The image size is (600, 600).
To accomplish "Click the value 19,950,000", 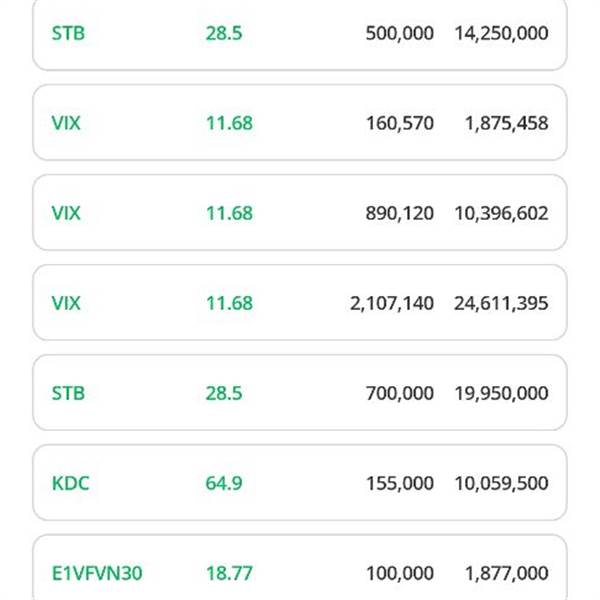I will point(501,393).
